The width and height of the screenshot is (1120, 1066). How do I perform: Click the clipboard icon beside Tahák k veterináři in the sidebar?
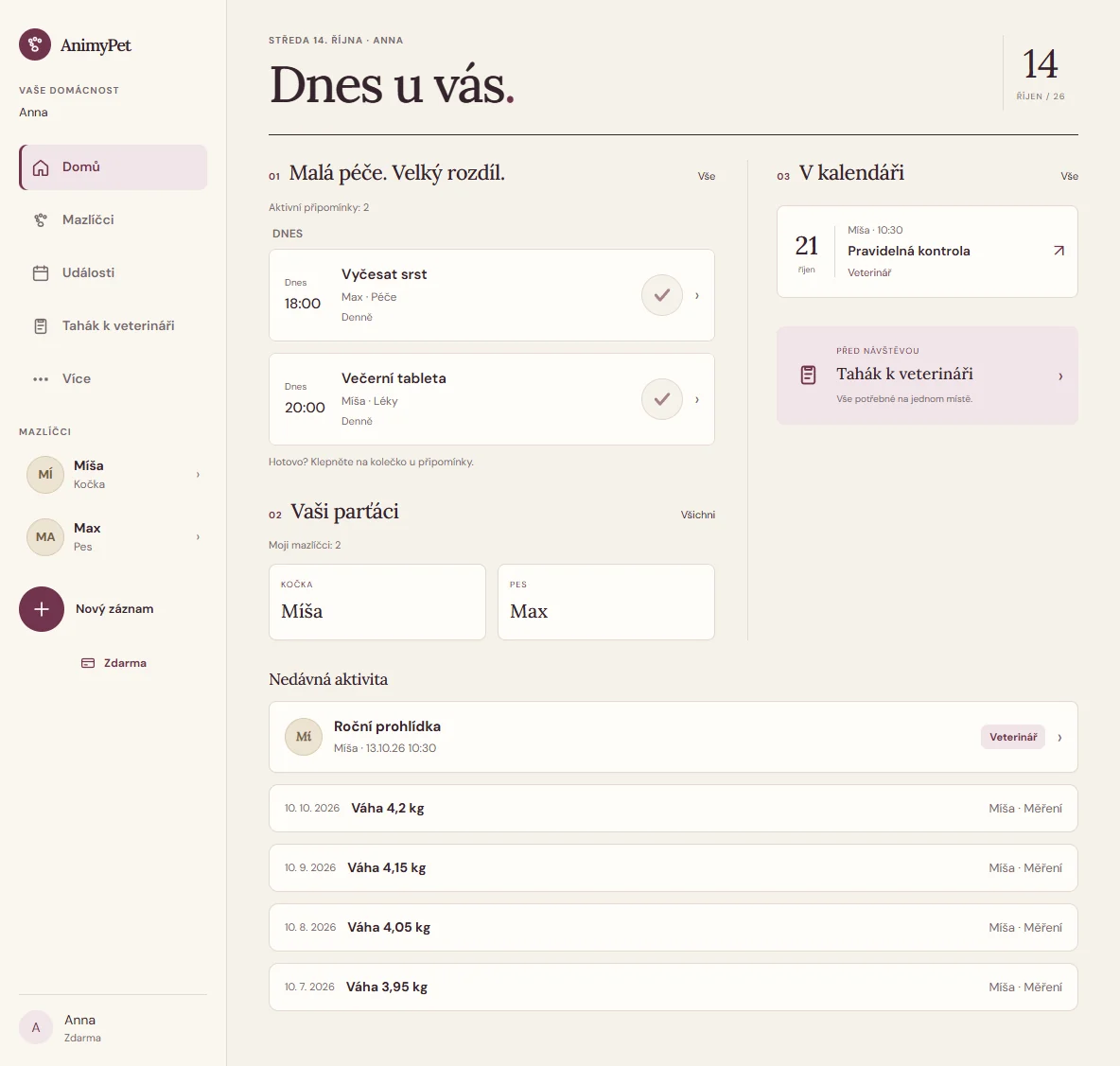(x=41, y=326)
